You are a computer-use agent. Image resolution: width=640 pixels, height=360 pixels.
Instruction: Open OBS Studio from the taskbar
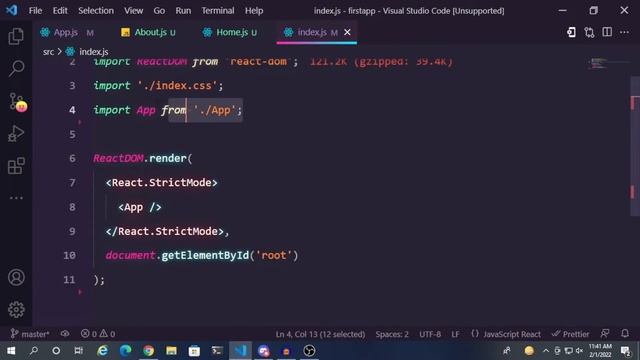(x=309, y=351)
